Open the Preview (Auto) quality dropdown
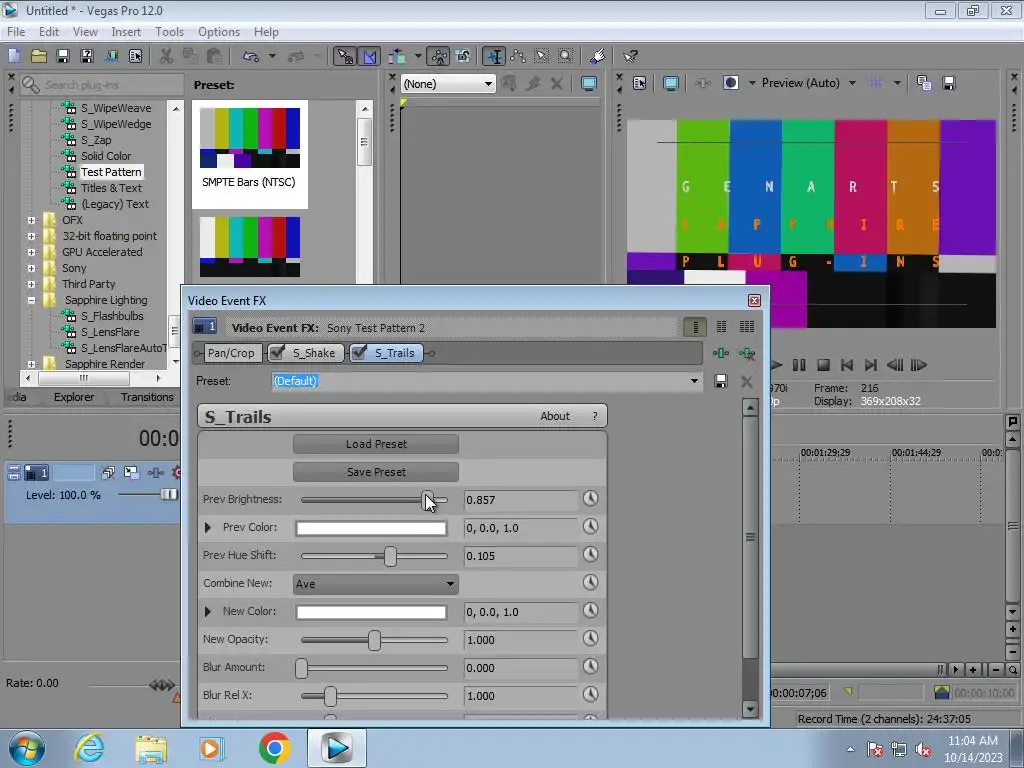 [852, 83]
